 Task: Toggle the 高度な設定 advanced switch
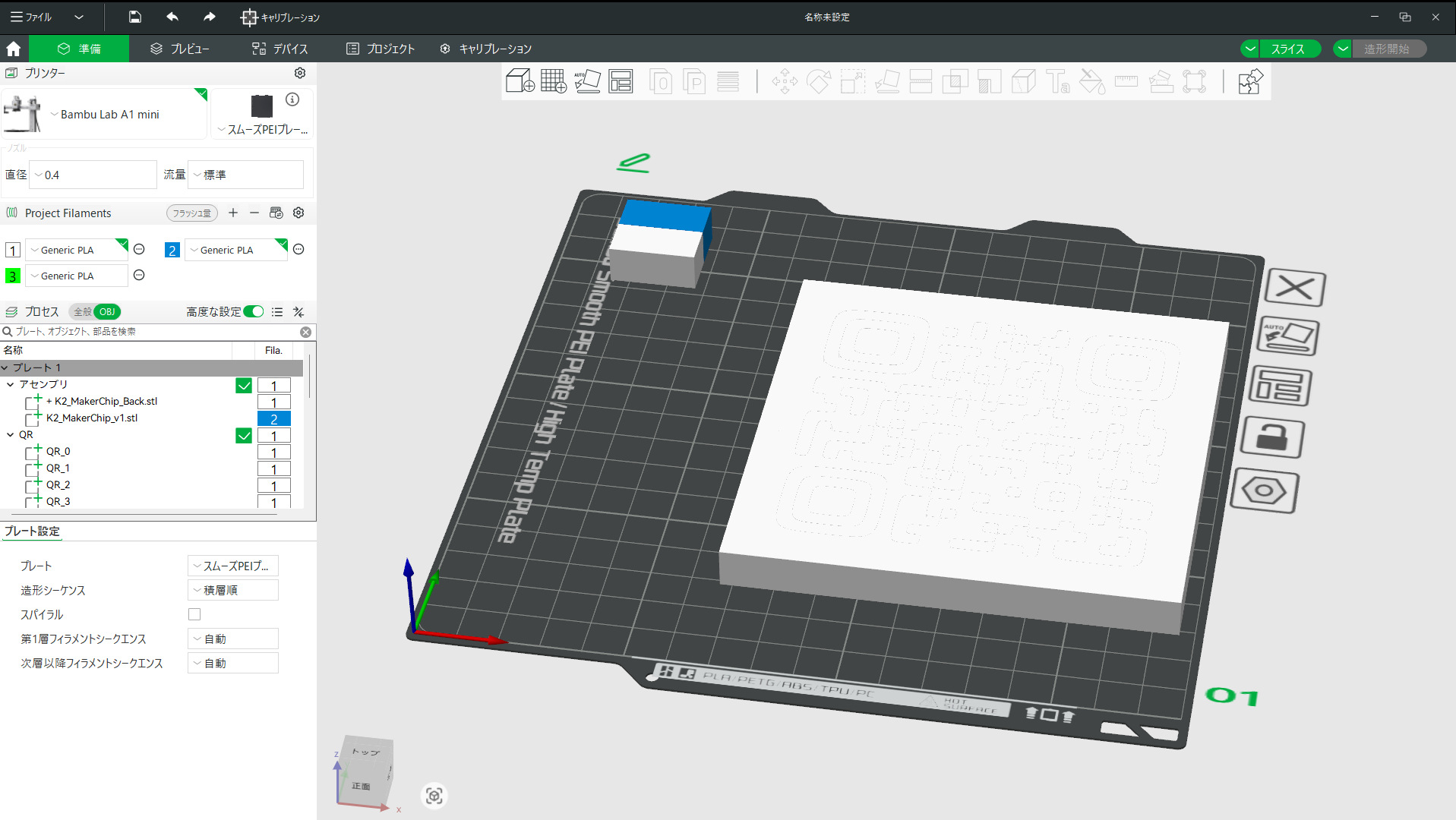tap(254, 311)
